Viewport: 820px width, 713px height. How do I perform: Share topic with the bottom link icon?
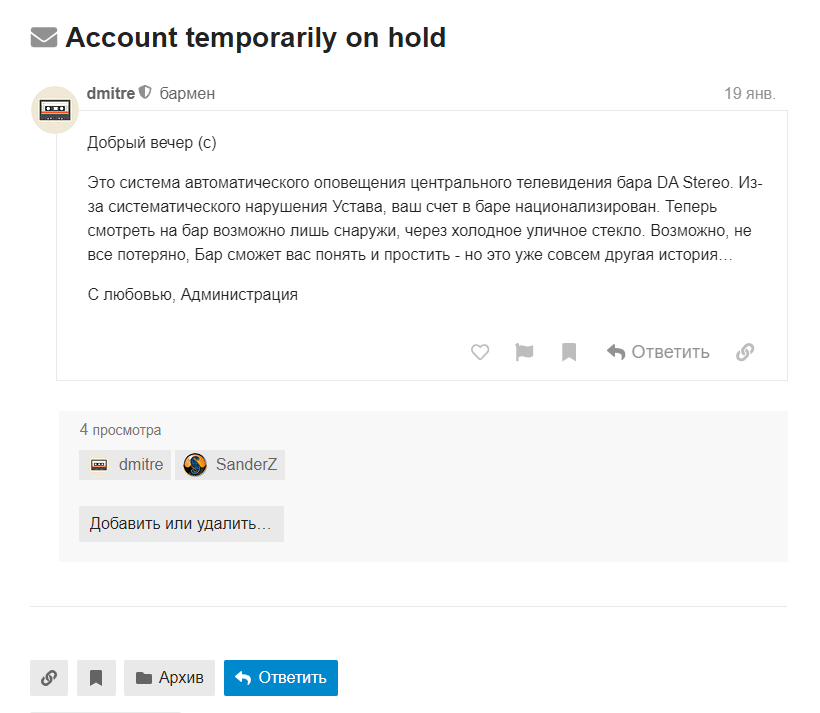[x=49, y=678]
